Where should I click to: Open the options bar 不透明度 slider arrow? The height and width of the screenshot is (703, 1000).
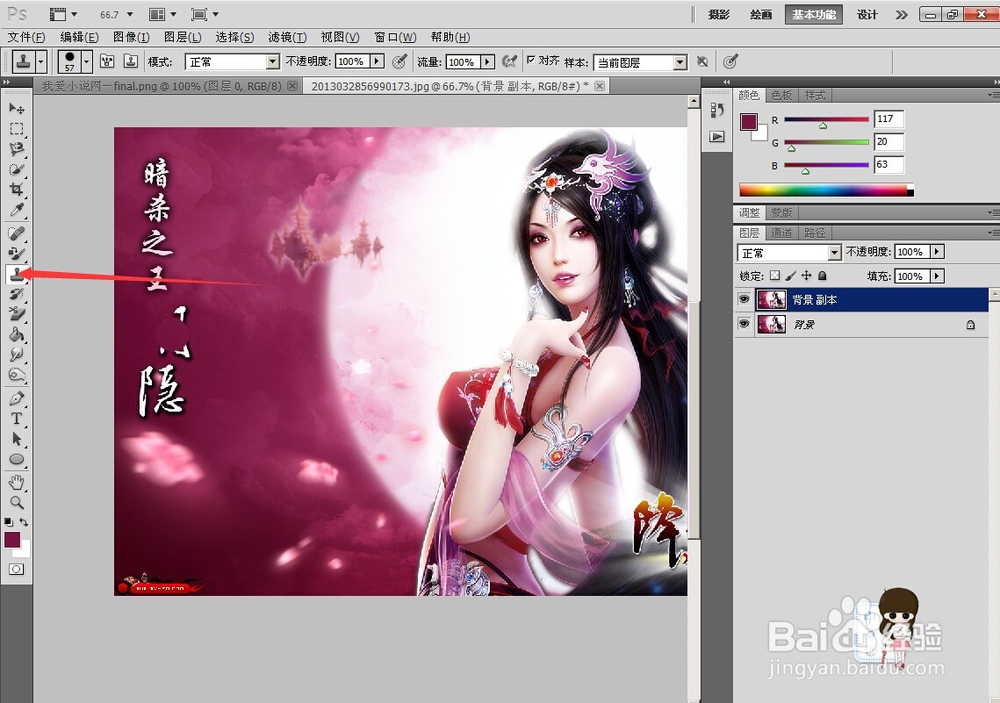pos(378,61)
